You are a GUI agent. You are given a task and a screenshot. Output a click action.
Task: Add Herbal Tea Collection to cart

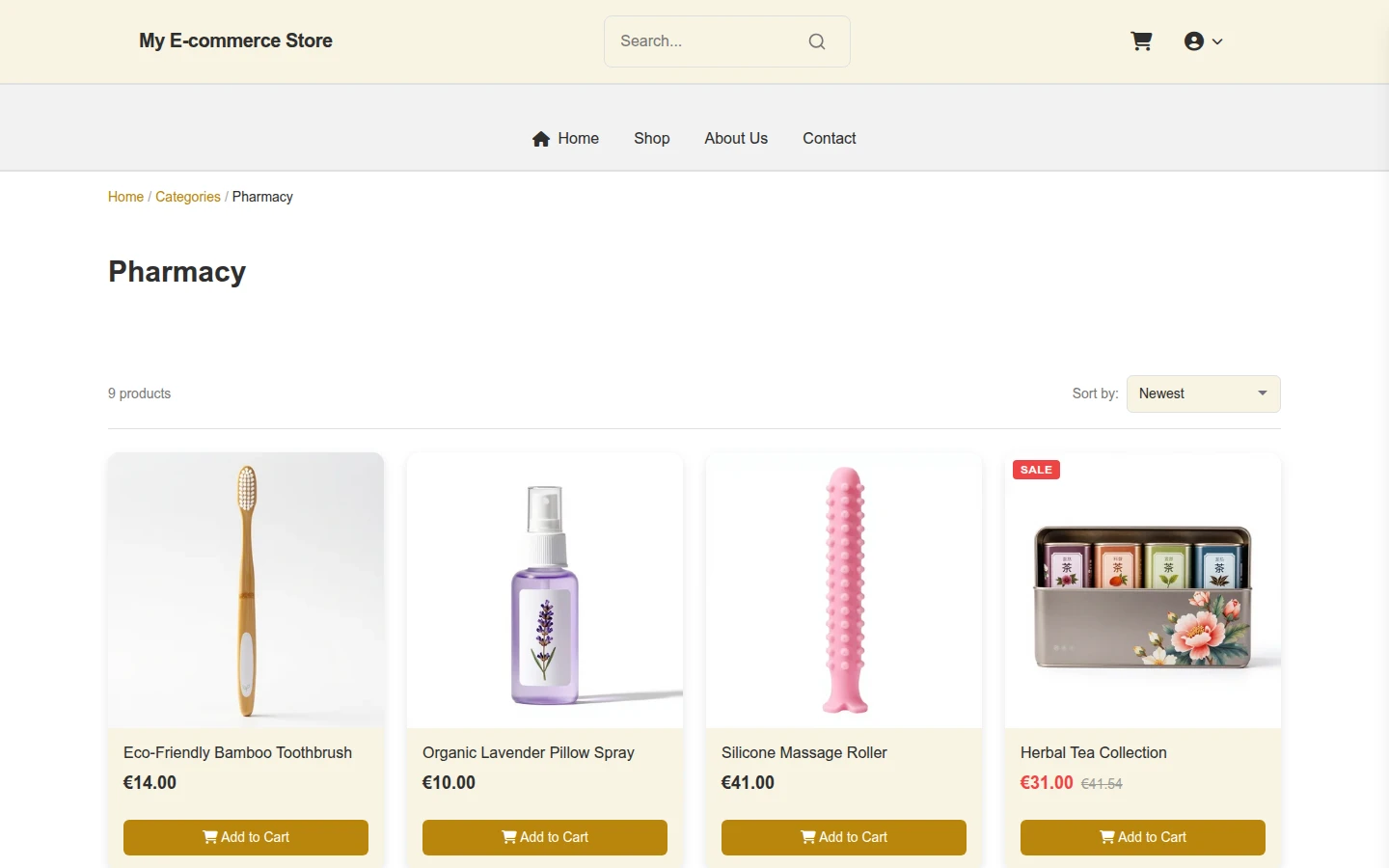[x=1143, y=837]
